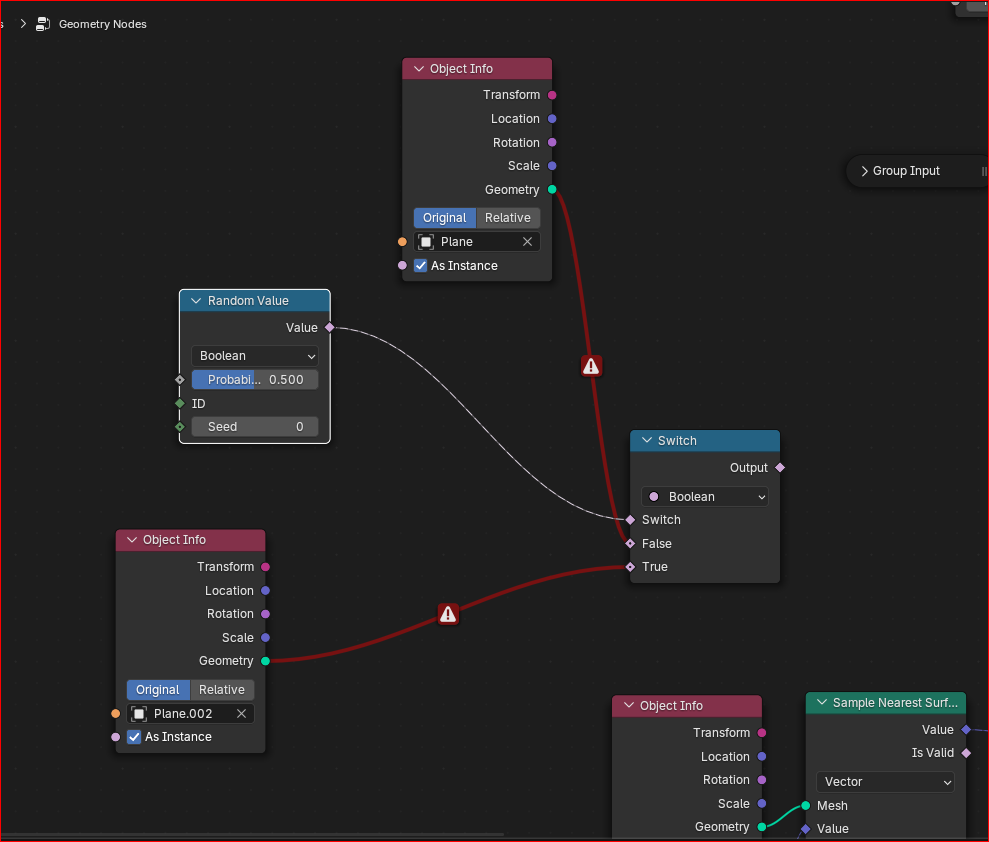The image size is (989, 842).
Task: Open Boolean type dropdown in Switch node
Action: (705, 496)
